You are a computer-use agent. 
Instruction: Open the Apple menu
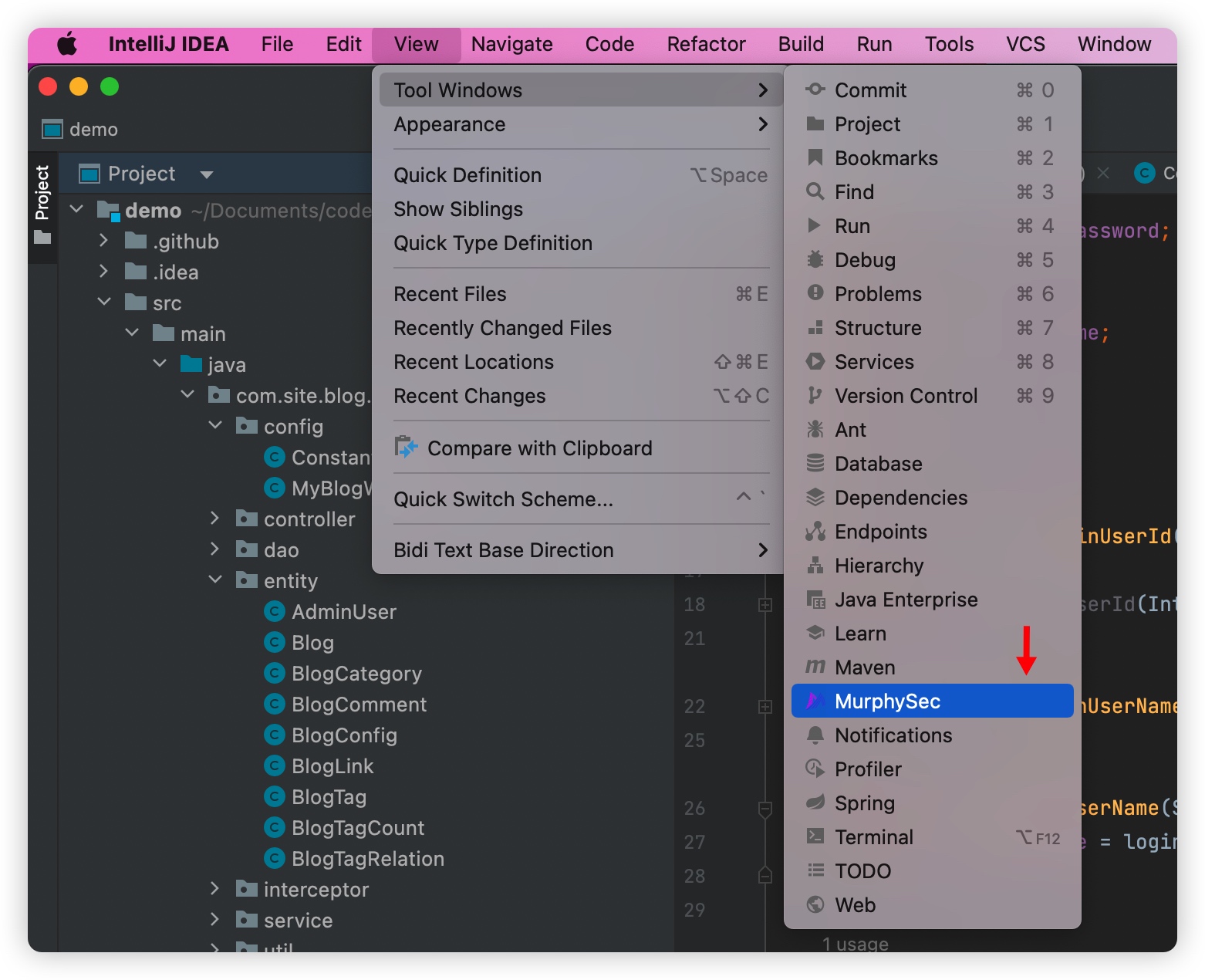67,44
